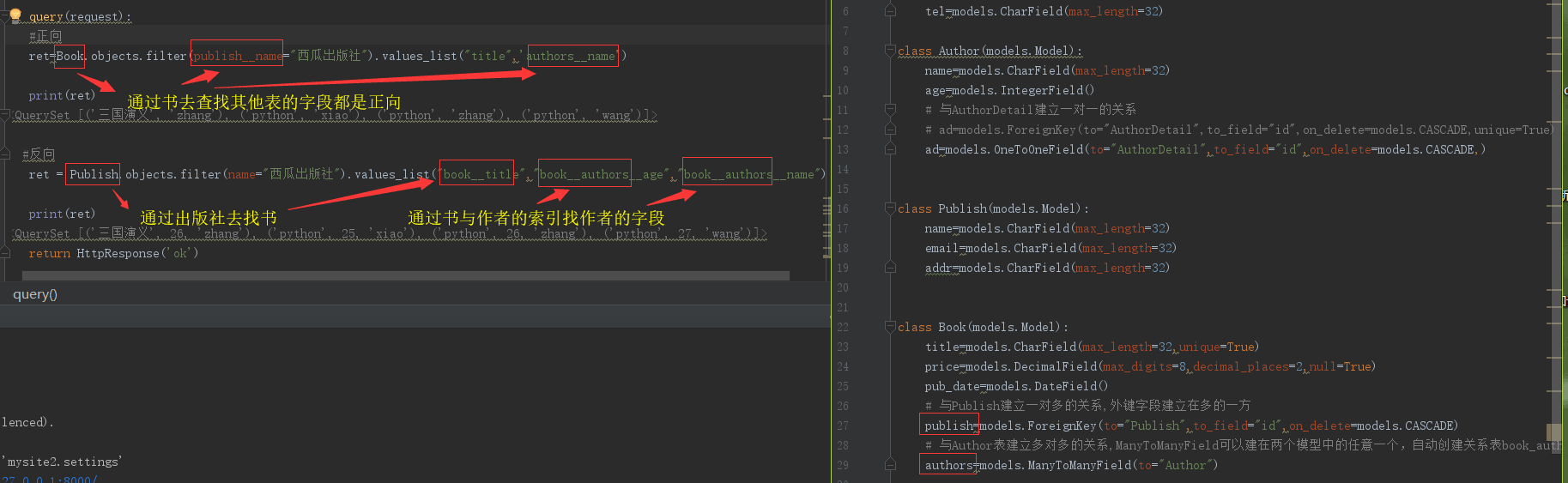Image resolution: width=1568 pixels, height=483 pixels.
Task: Click the left editor horizontal scrollbar
Action: pos(405,276)
